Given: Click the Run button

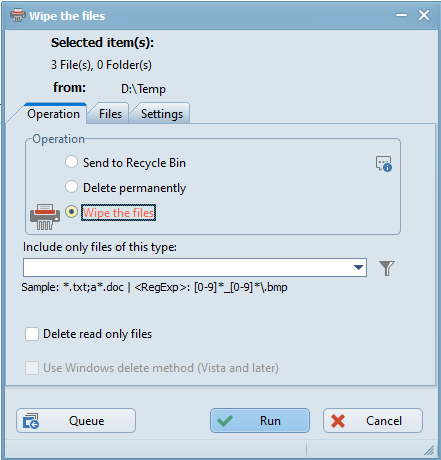Looking at the screenshot, I should (260, 421).
